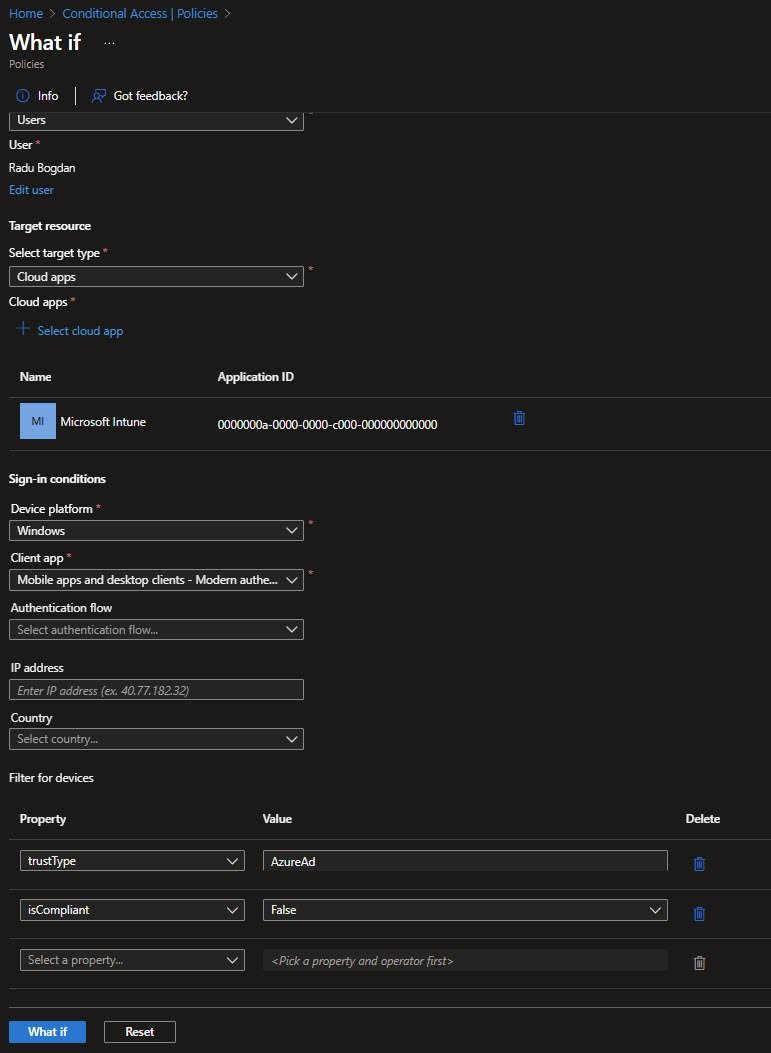Change the isCompliant value False dropdown
This screenshot has width=771, height=1053.
coord(464,910)
